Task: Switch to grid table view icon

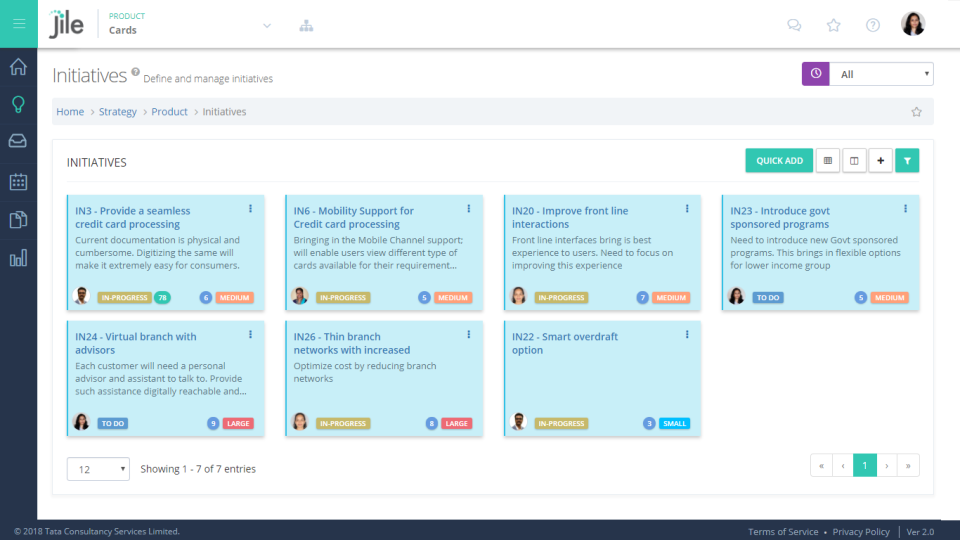Action: click(828, 160)
